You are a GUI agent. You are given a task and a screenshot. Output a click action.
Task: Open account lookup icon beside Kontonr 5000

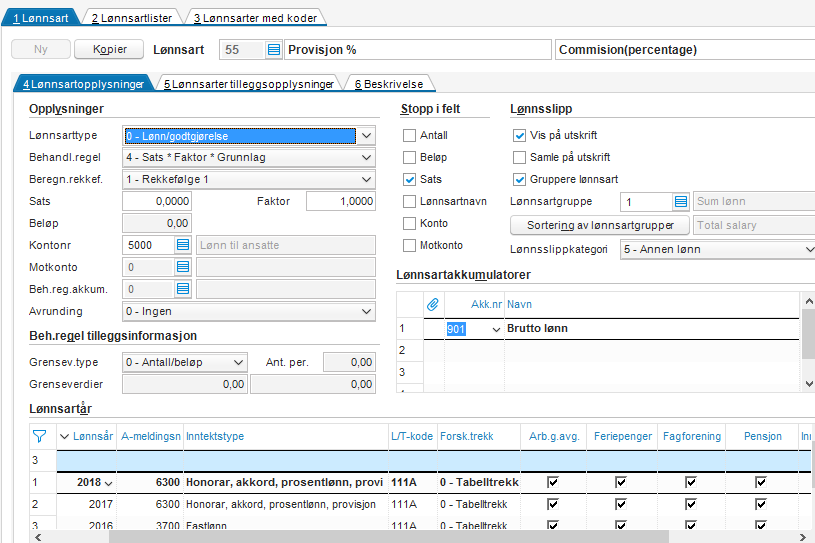tap(183, 245)
